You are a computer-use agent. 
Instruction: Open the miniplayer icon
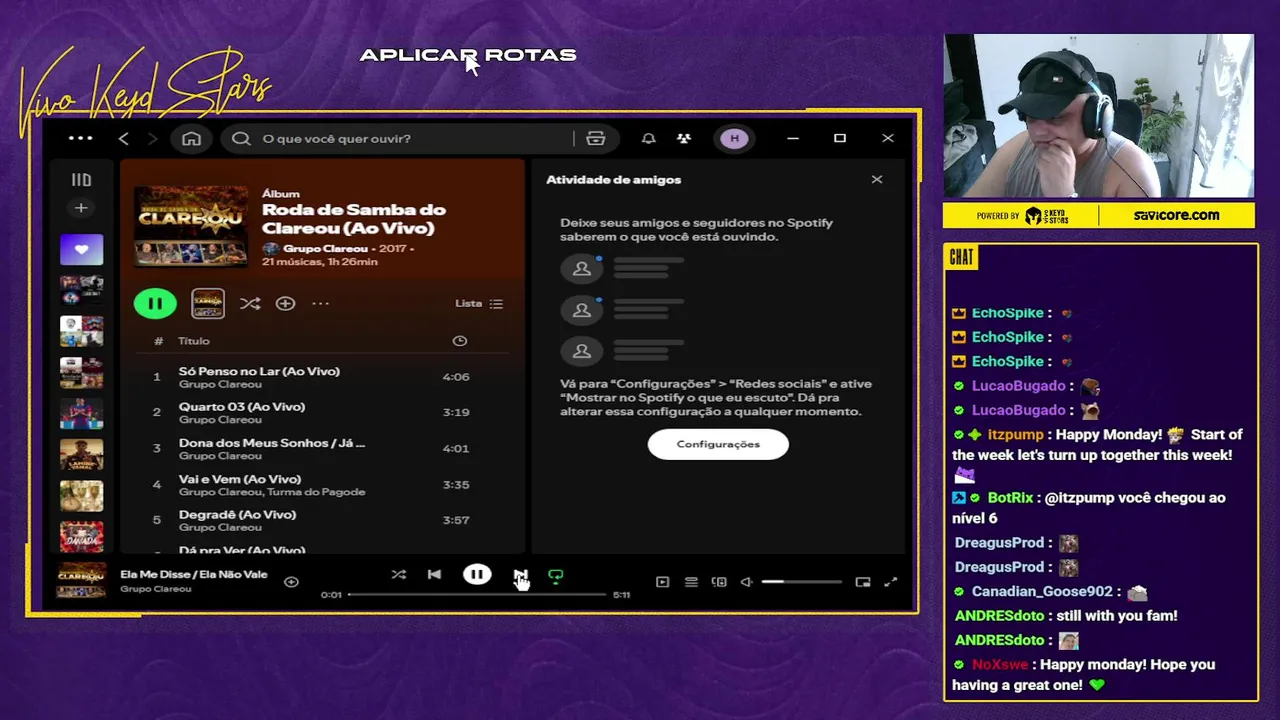pyautogui.click(x=863, y=582)
